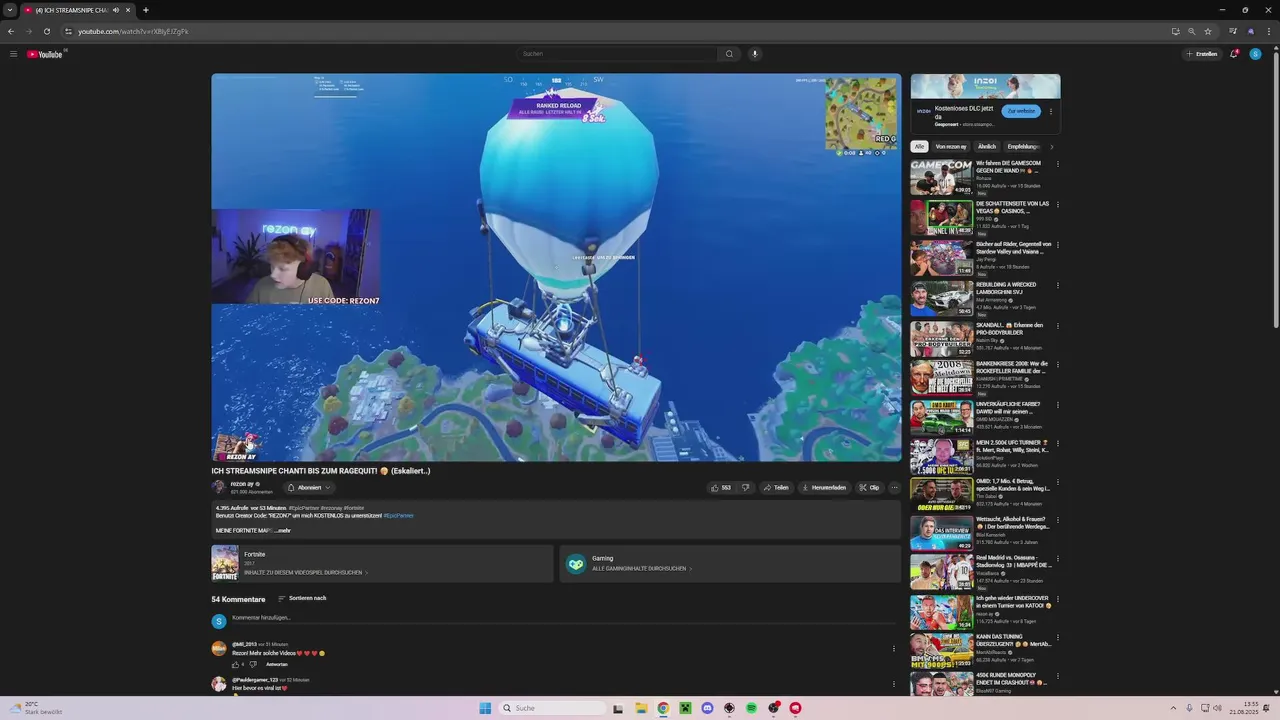This screenshot has width=1280, height=720.
Task: Expand description with ...mehr
Action: click(282, 530)
